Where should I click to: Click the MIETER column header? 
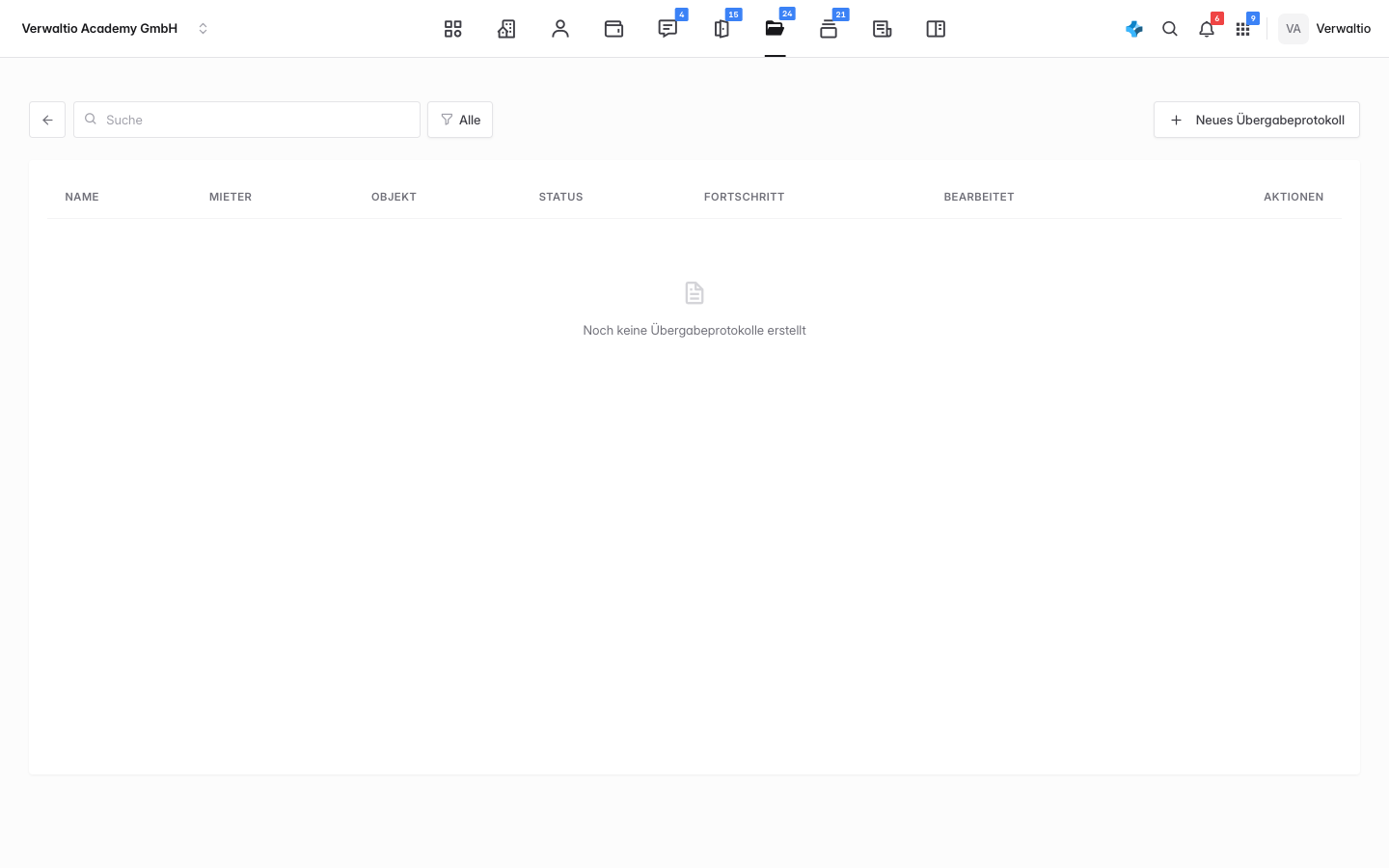(231, 197)
